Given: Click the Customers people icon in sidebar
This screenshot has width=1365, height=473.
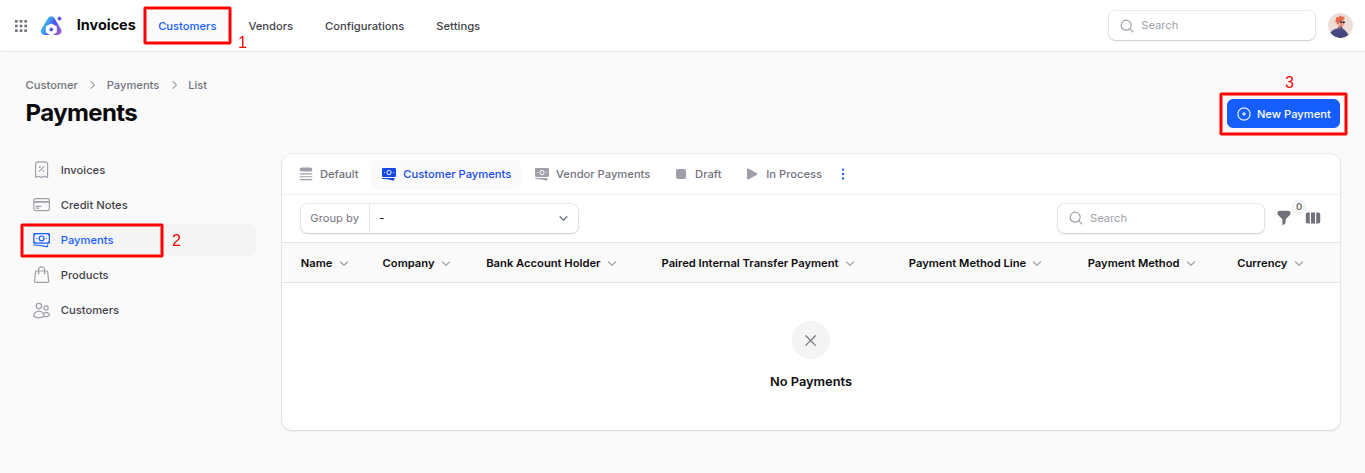Looking at the screenshot, I should [x=41, y=310].
